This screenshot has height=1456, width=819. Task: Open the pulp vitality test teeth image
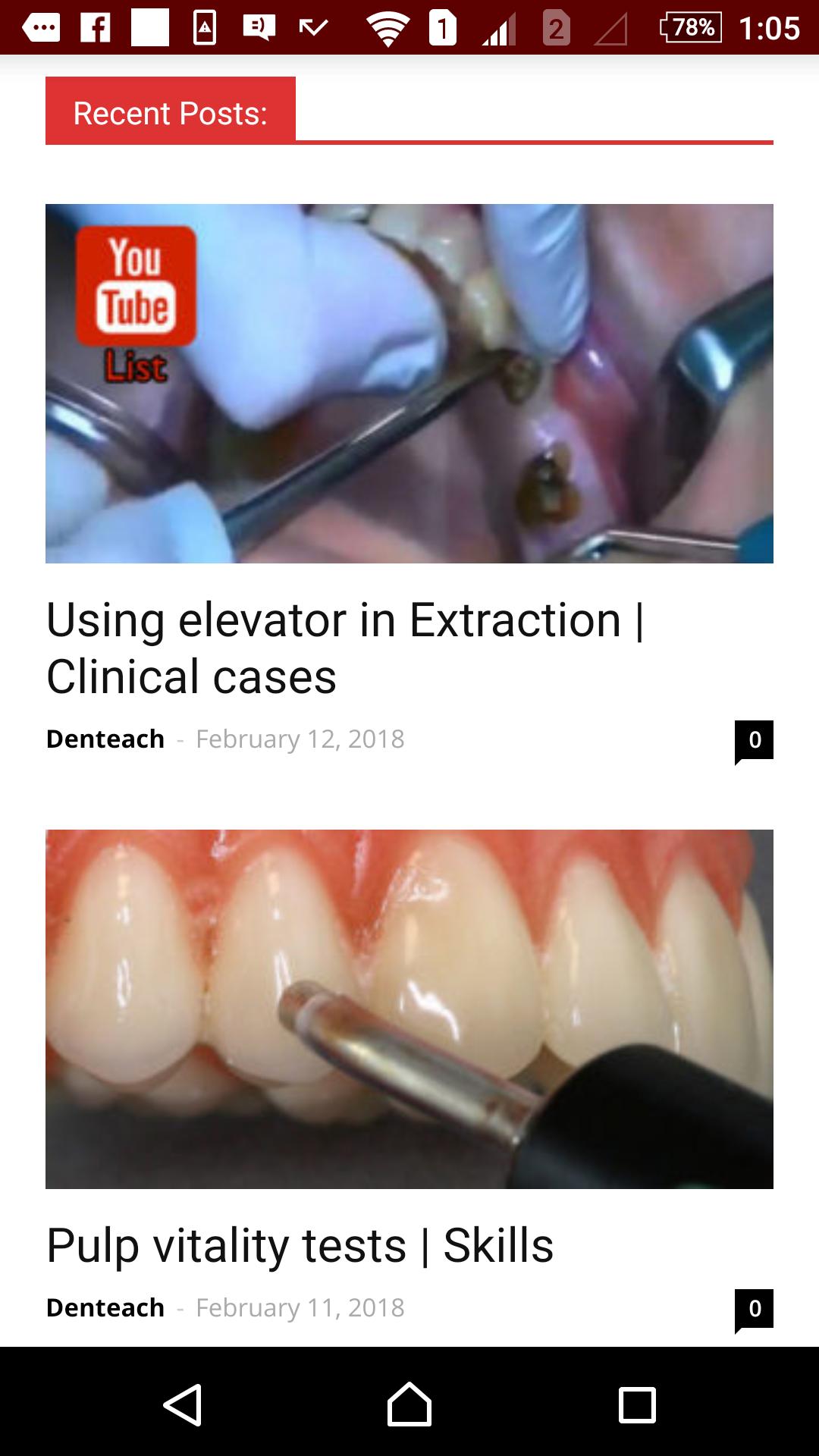409,1009
